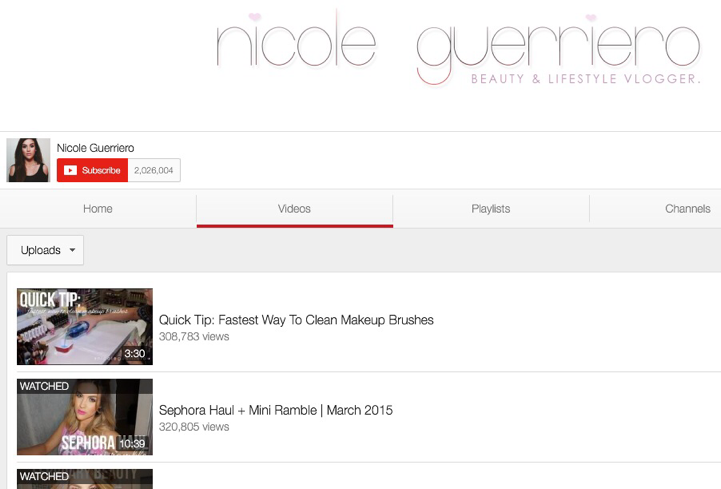Open the Playlists tab

pyautogui.click(x=491, y=209)
